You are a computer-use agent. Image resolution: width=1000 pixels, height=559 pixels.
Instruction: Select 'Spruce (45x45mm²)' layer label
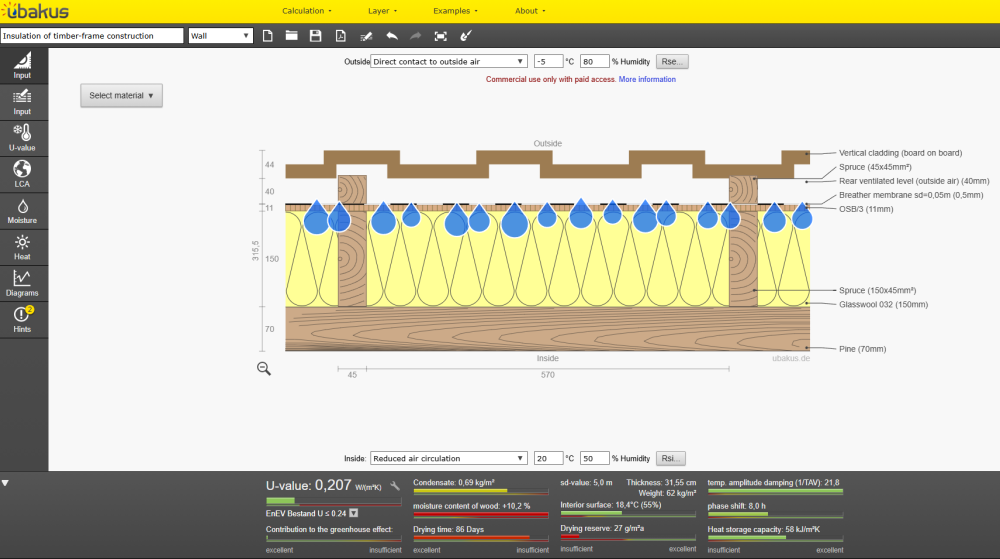click(875, 167)
